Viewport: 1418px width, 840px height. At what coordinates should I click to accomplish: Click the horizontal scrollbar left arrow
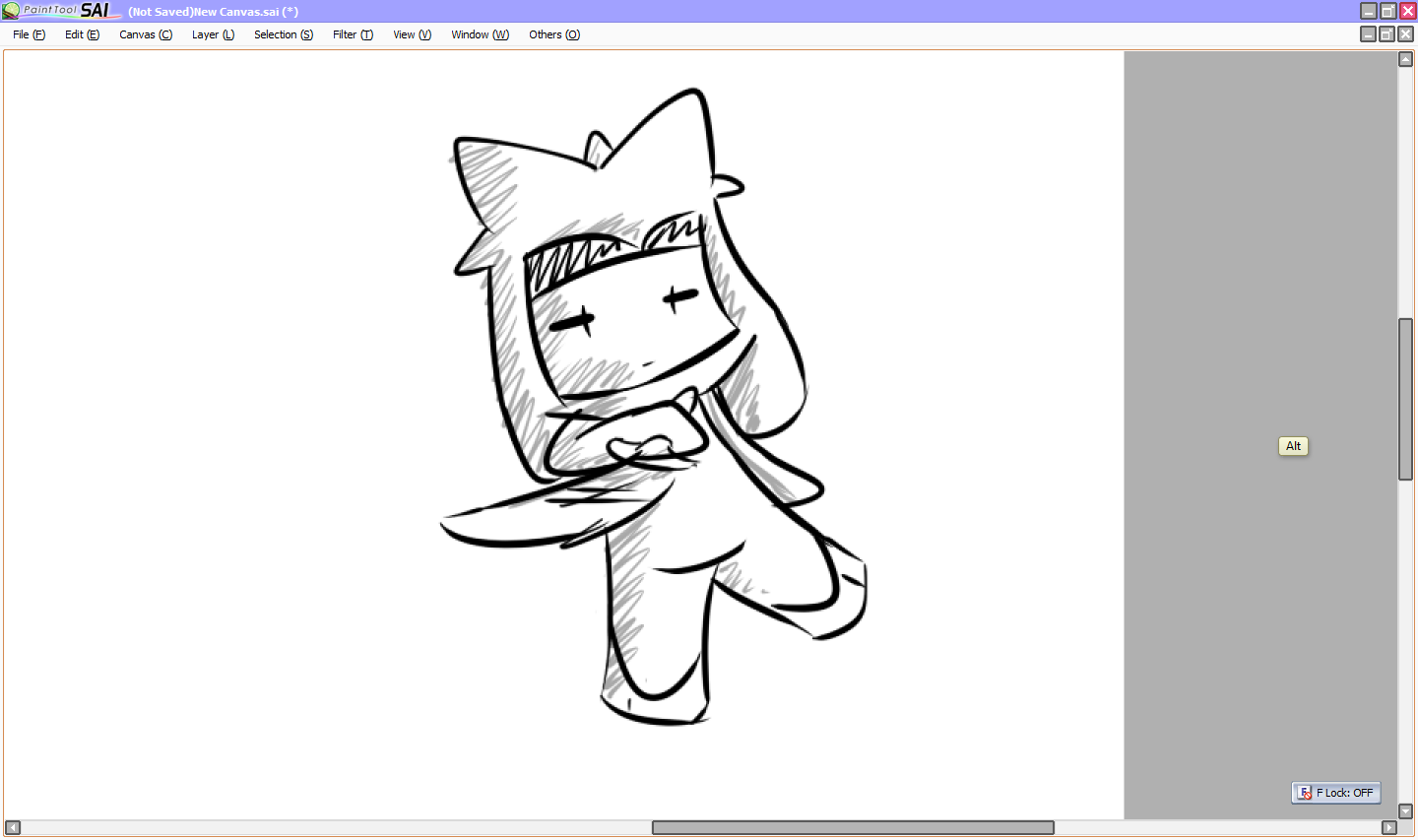point(13,827)
